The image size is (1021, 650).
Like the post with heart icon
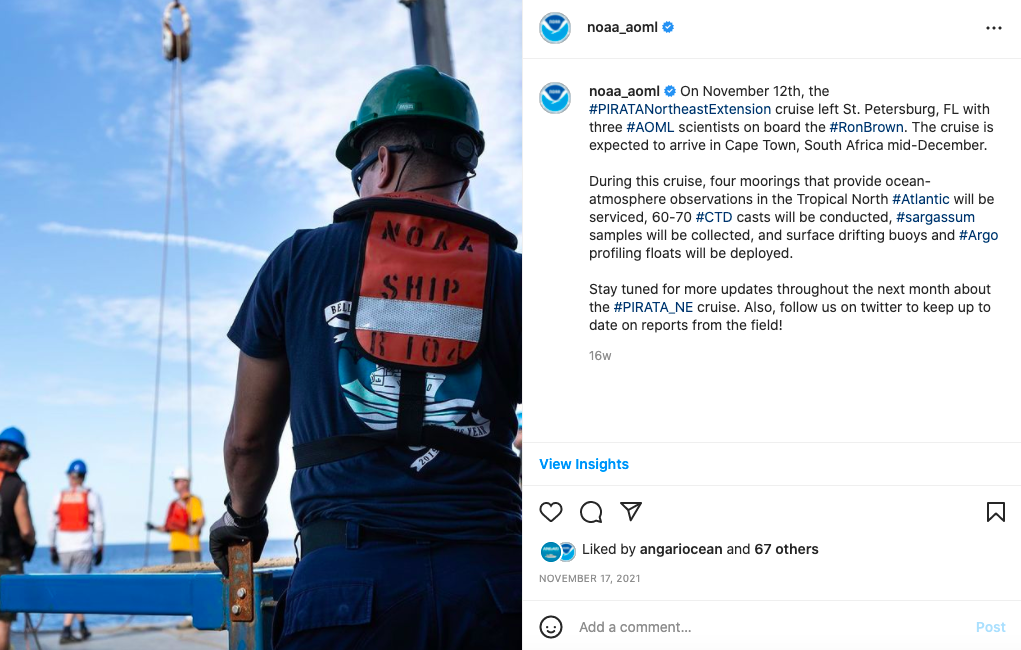551,512
